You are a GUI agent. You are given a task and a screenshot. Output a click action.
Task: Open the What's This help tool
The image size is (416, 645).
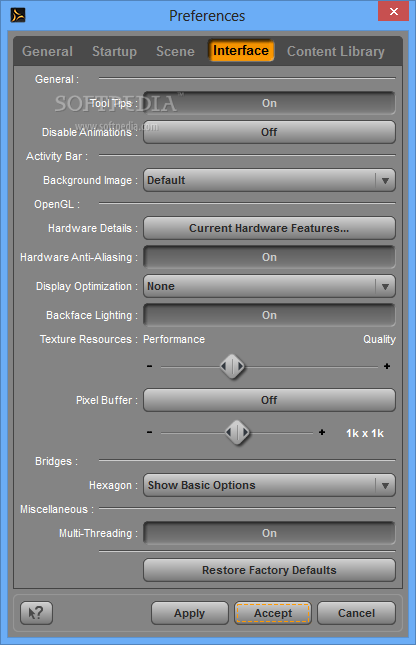37,613
